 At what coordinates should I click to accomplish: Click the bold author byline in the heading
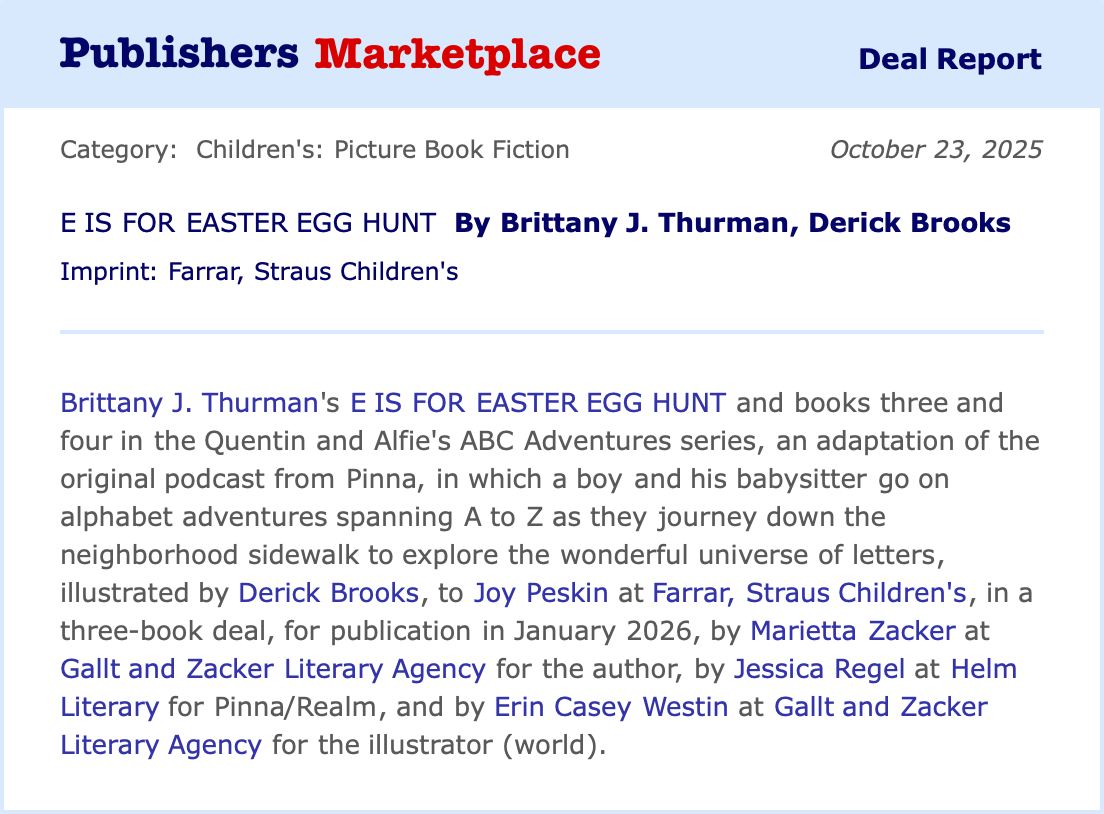732,223
